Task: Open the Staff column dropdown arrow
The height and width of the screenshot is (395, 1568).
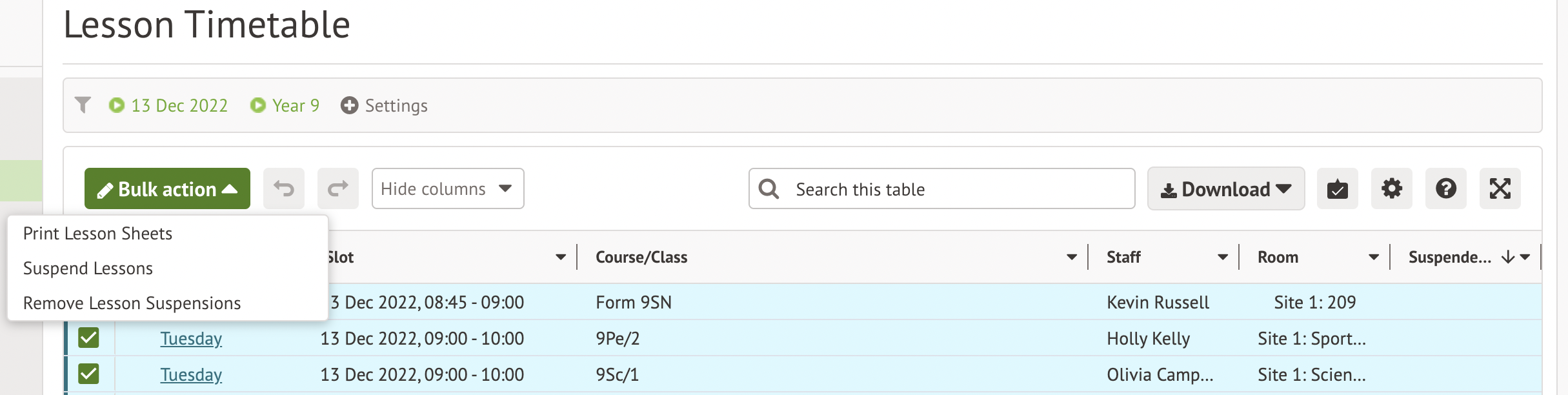Action: pos(1222,257)
